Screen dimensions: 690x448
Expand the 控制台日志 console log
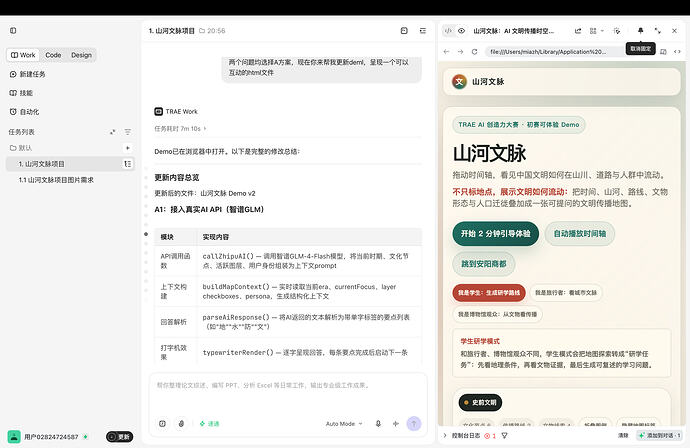[x=462, y=436]
